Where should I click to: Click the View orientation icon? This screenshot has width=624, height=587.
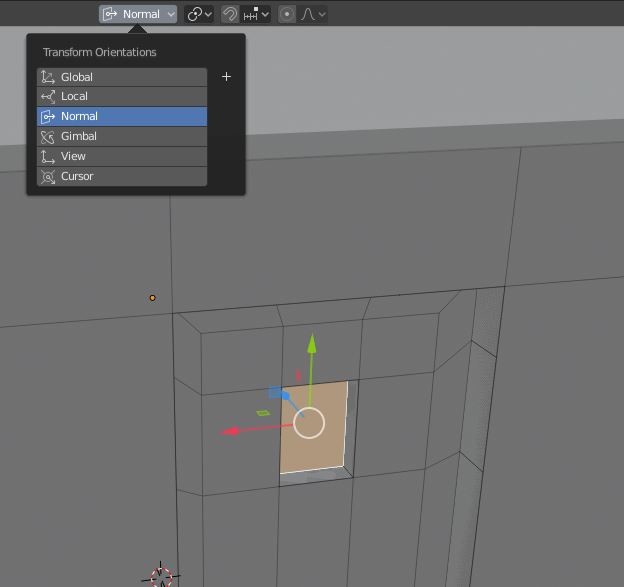click(48, 156)
